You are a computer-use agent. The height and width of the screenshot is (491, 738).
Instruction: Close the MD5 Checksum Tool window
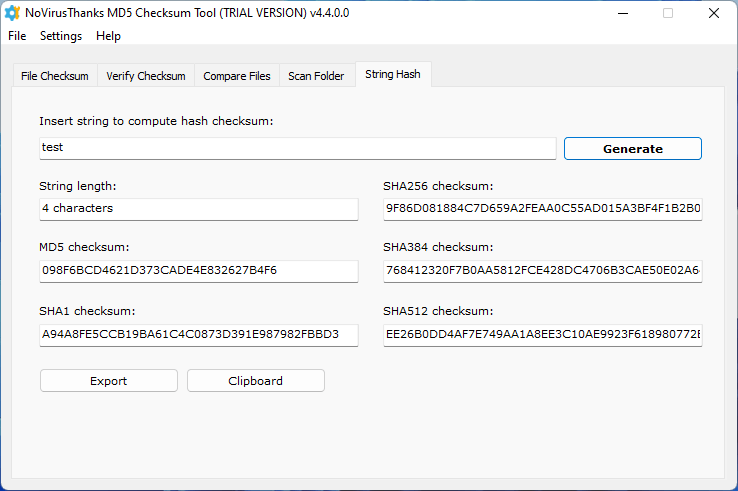(x=714, y=13)
